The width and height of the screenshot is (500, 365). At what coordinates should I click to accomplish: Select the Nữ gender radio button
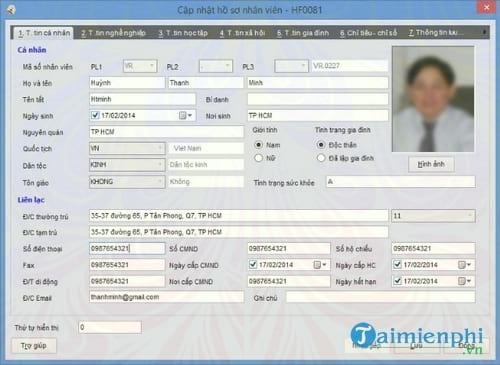tap(258, 158)
